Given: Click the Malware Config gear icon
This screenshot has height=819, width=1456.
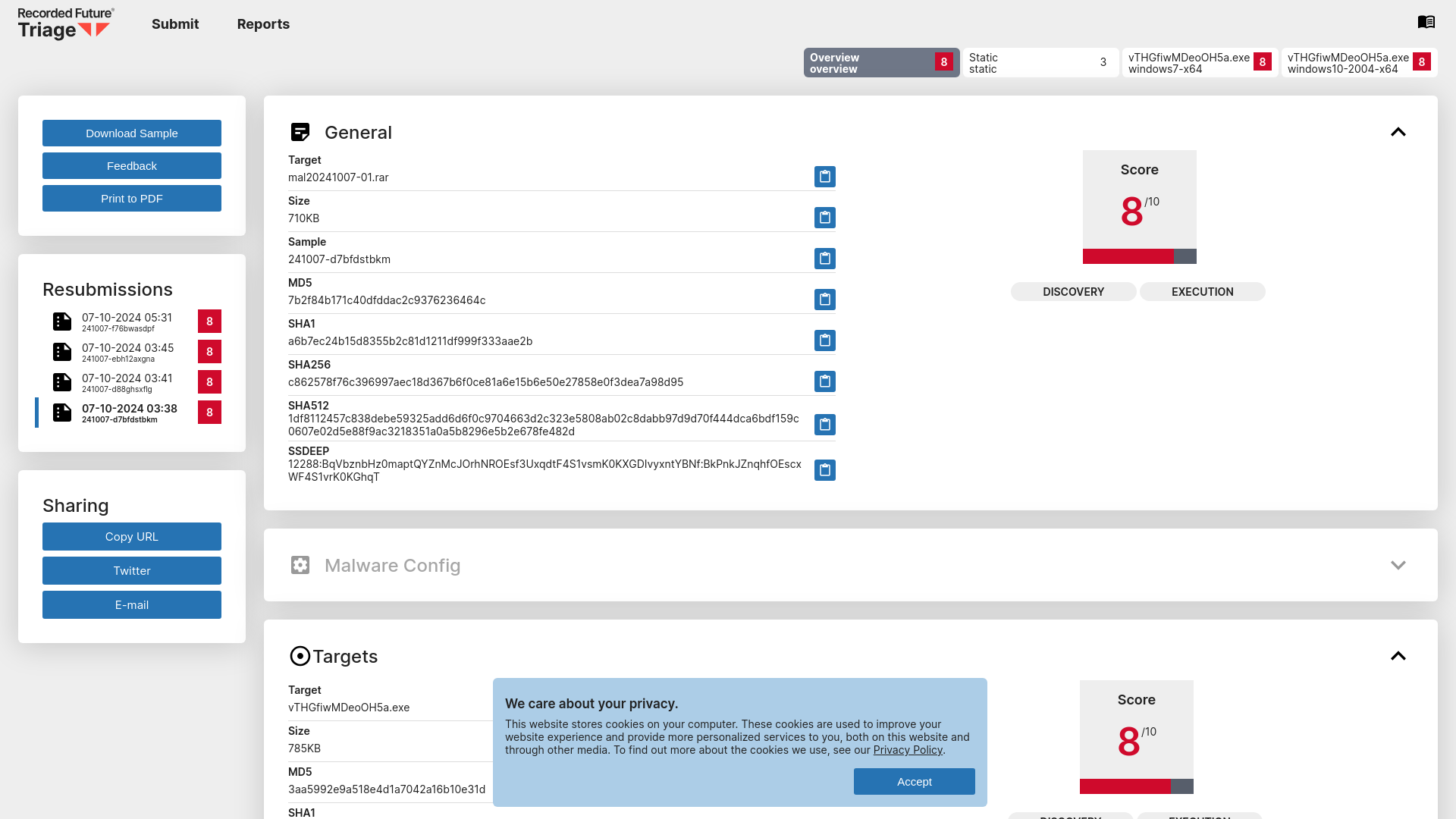Looking at the screenshot, I should pos(300,565).
